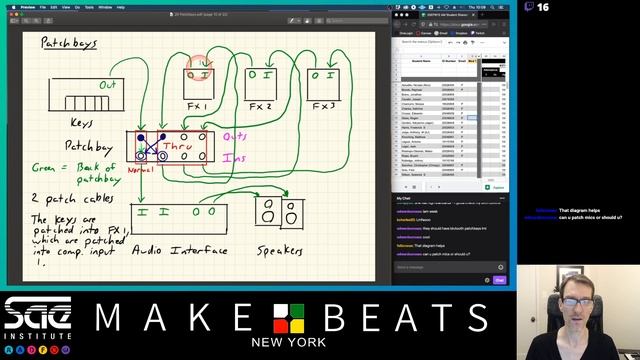The height and width of the screenshot is (360, 640).
Task: Open Spotlight search in the menu bar
Action: (x=493, y=7)
